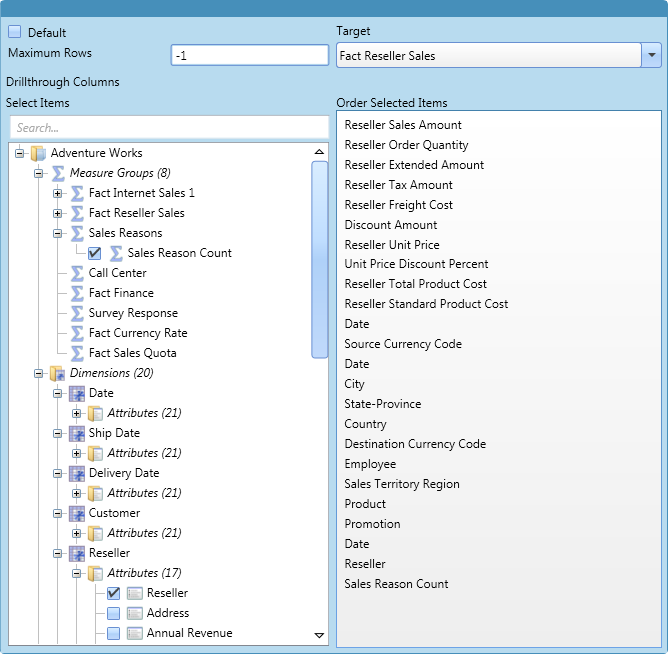Viewport: 668px width, 654px height.
Task: Click the Customer dimension icon
Action: click(77, 513)
